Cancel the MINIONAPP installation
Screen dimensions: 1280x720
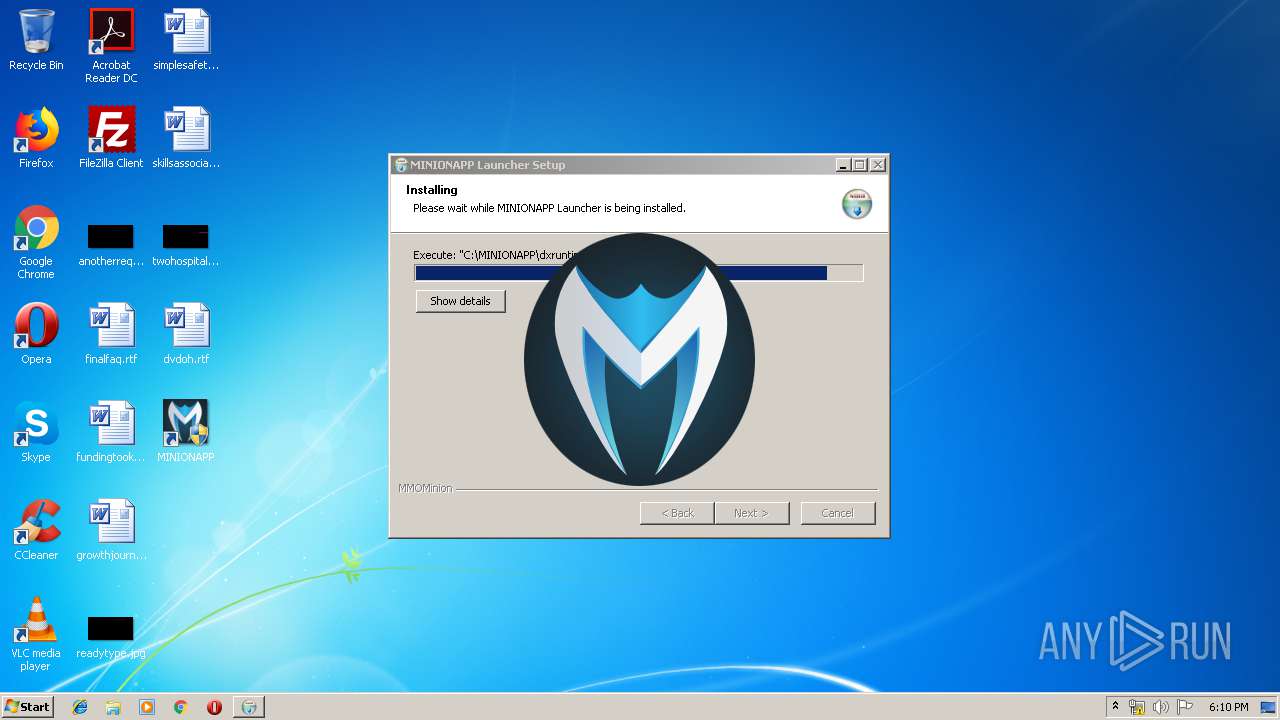(838, 513)
